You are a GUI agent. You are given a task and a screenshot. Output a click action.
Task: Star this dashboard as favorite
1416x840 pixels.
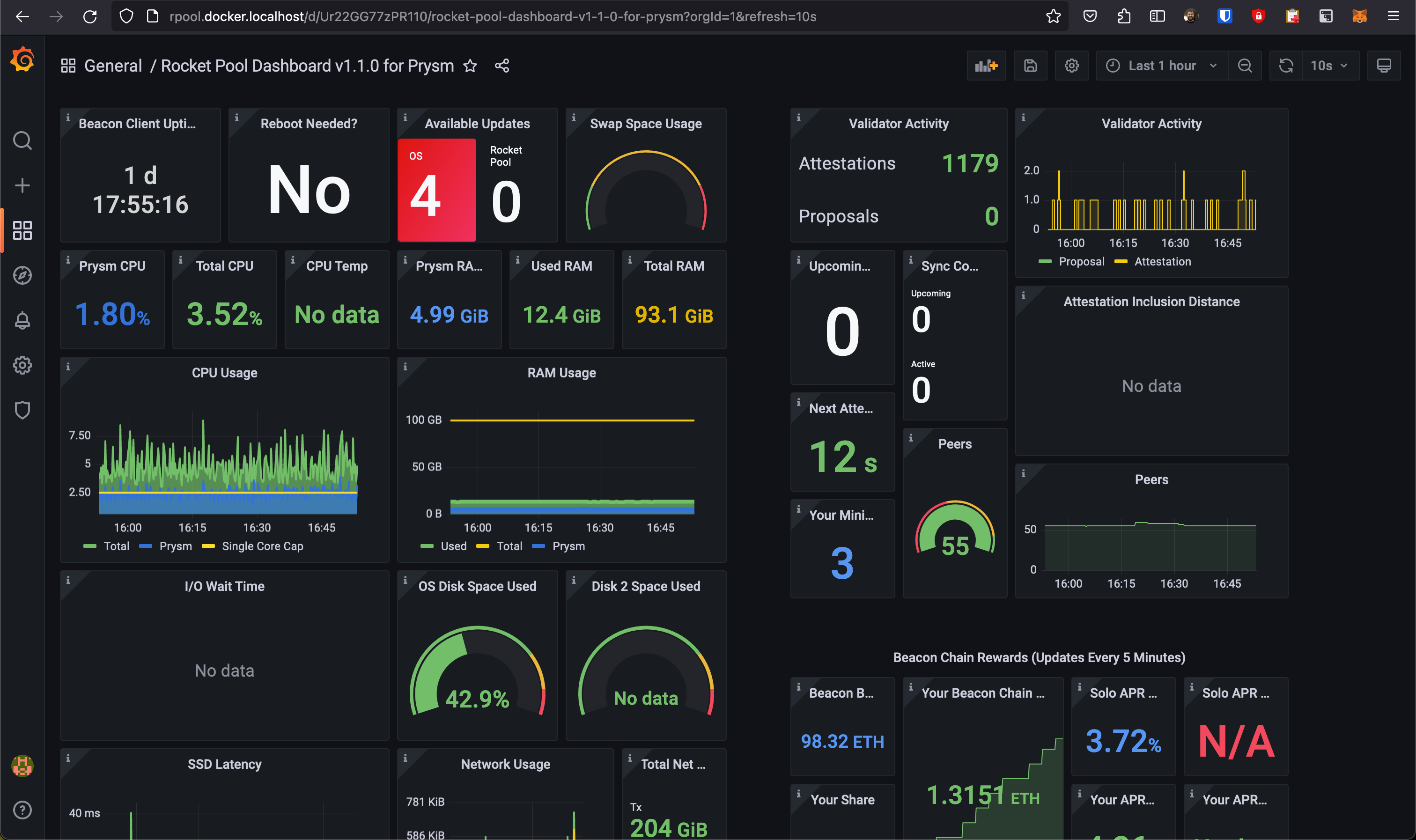point(470,66)
